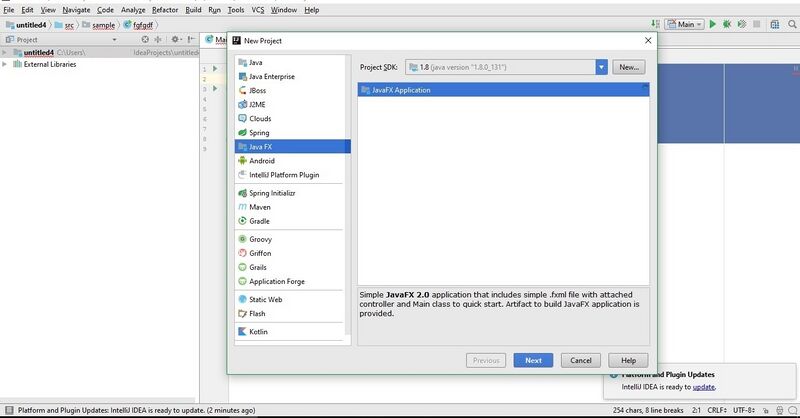
Task: Select Clouds project type
Action: click(292, 118)
